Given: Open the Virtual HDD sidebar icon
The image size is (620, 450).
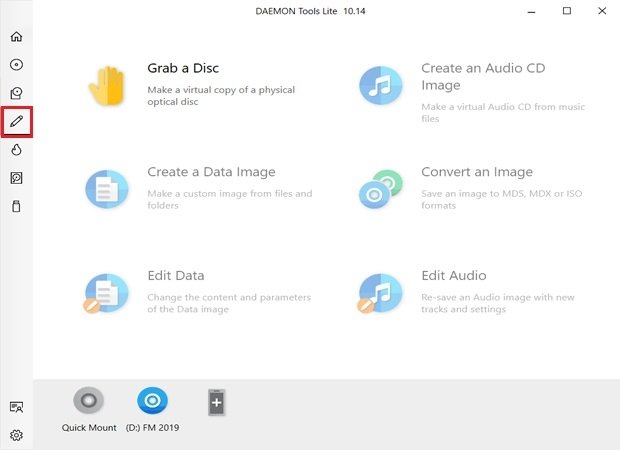Looking at the screenshot, I should [x=16, y=178].
